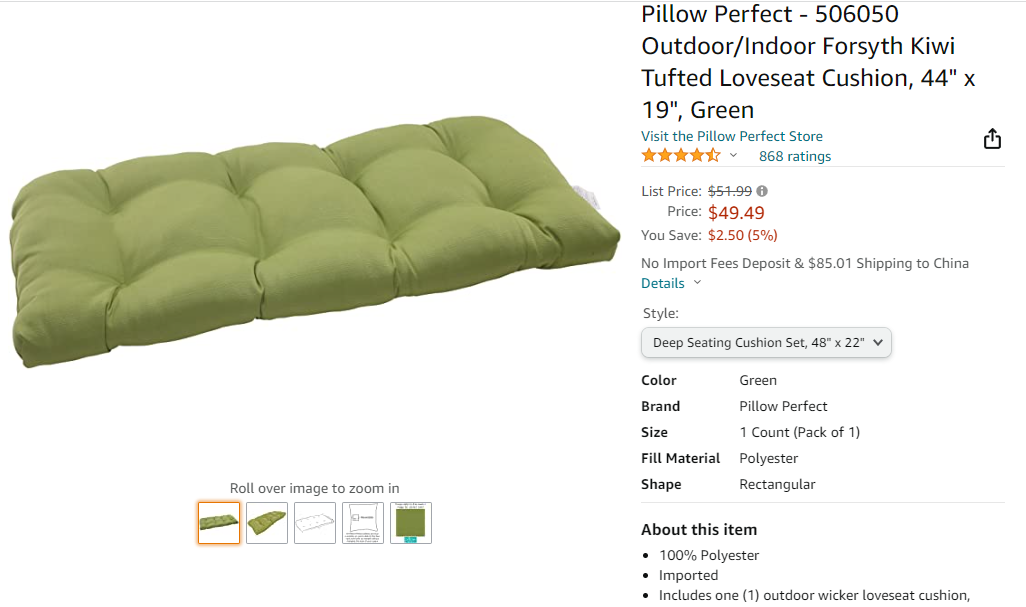The height and width of the screenshot is (607, 1026).
Task: Click the struck-through $51.99 list price
Action: tap(729, 191)
